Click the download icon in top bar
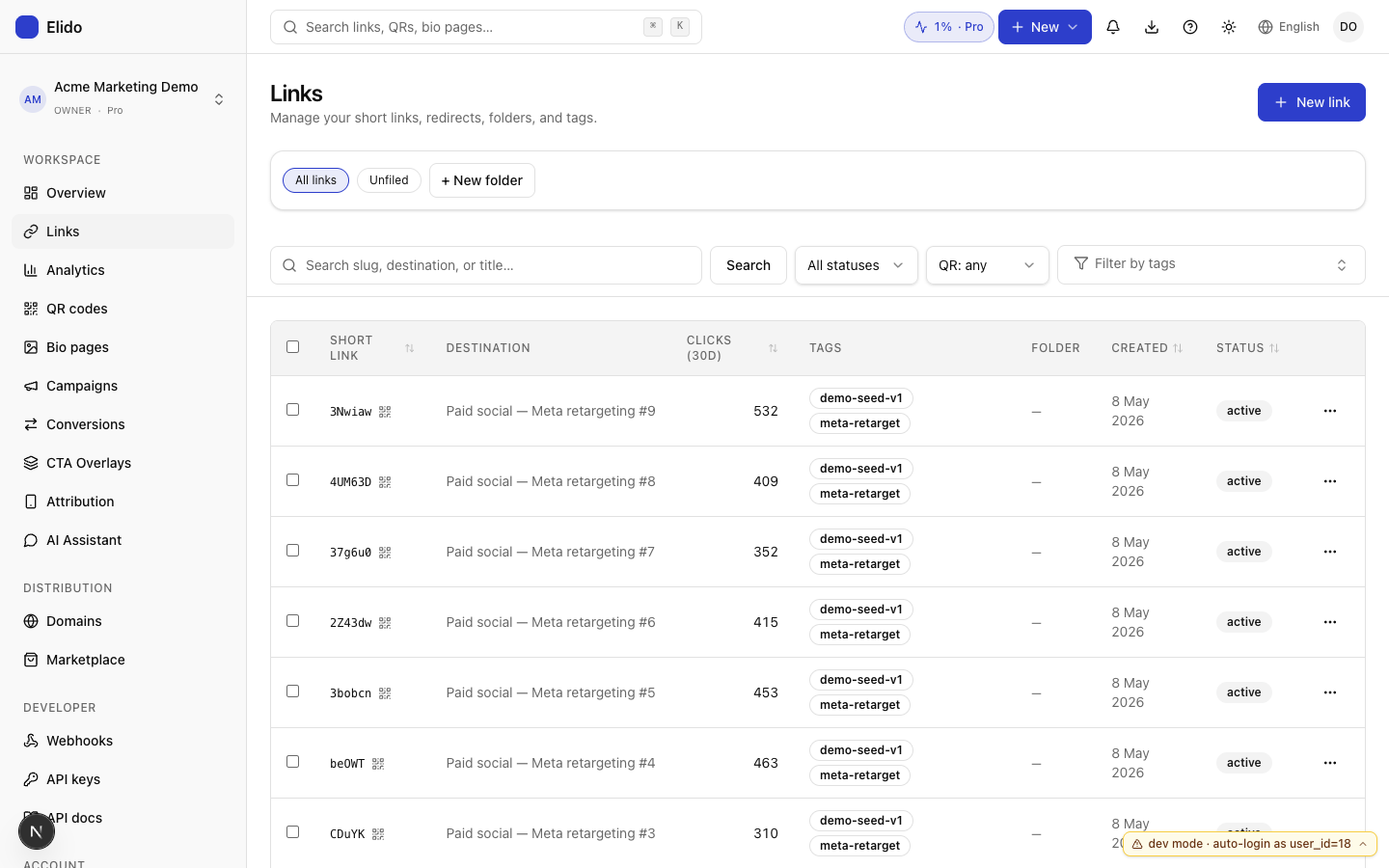Viewport: 1389px width, 868px height. pos(1152,27)
